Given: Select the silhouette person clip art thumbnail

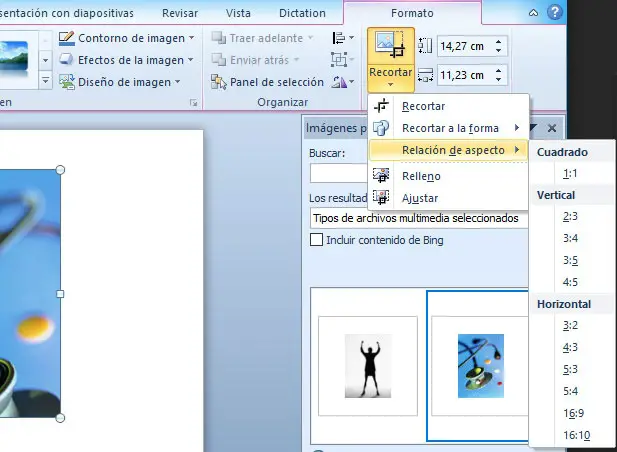Looking at the screenshot, I should click(x=368, y=366).
